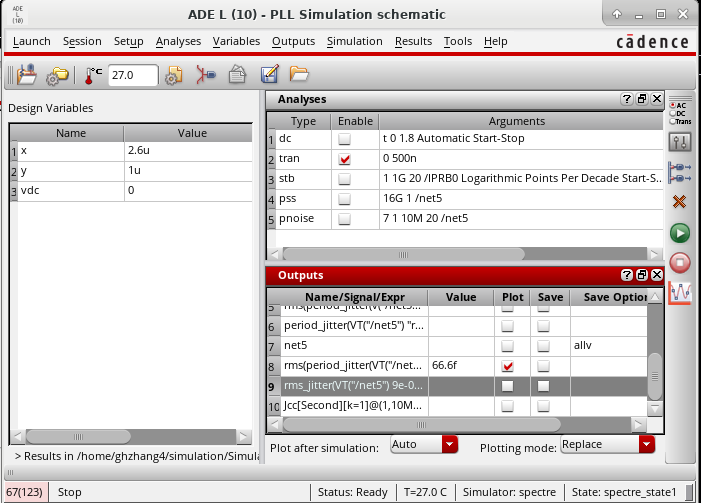The height and width of the screenshot is (503, 701).
Task: Open the setup folder-with-gear toolbar icon
Action: pyautogui.click(x=57, y=75)
